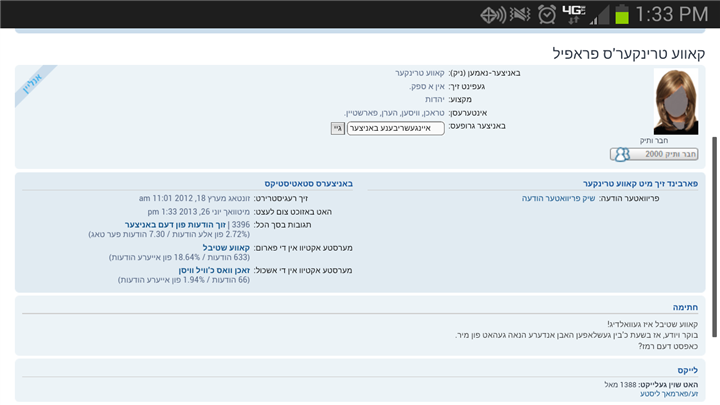The height and width of the screenshot is (405, 720).
Task: Click the חבר ותיק 2000 rank badge
Action: pyautogui.click(x=654, y=154)
